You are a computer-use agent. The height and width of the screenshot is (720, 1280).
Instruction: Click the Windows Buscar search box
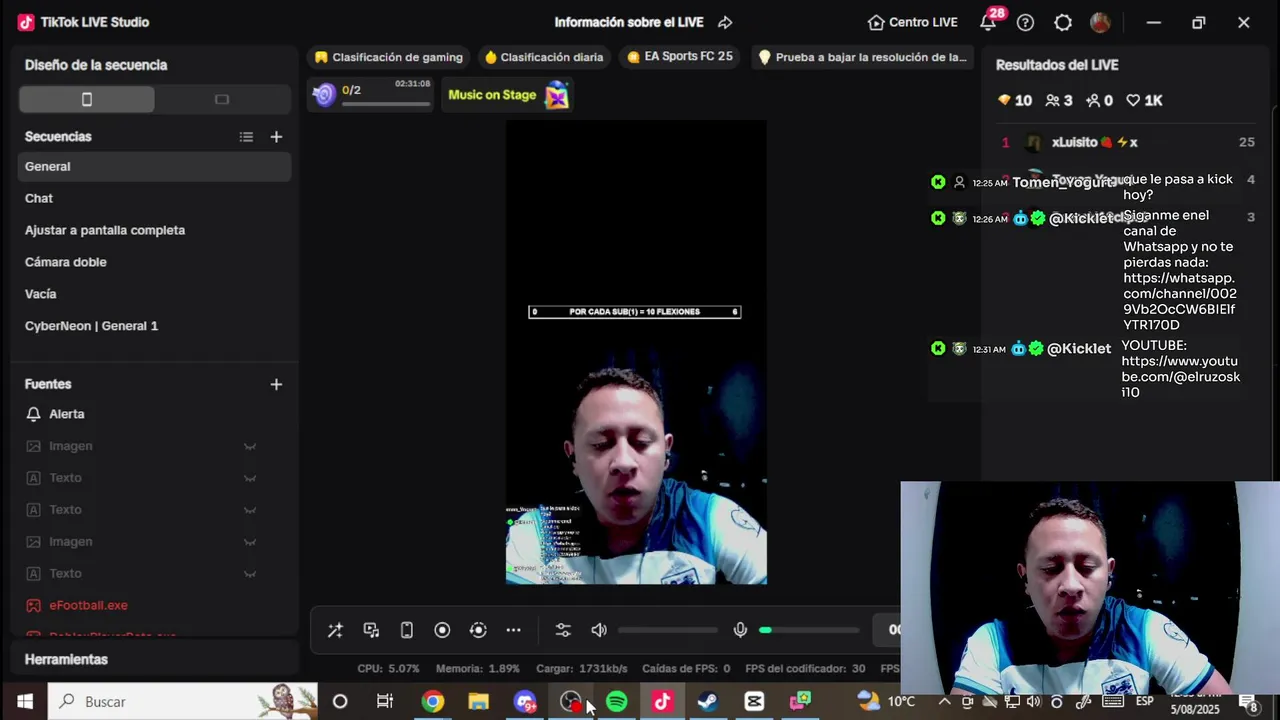pos(183,702)
